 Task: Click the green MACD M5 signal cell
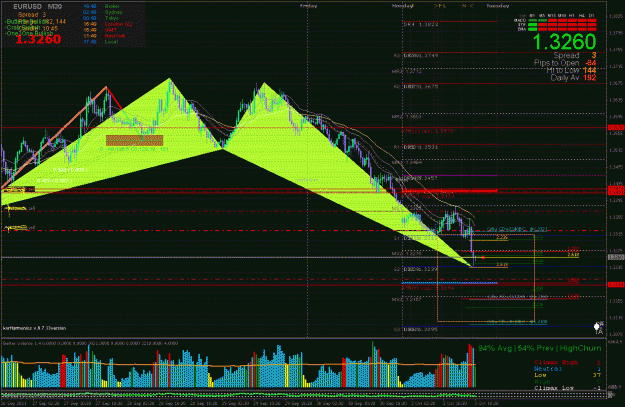point(542,20)
